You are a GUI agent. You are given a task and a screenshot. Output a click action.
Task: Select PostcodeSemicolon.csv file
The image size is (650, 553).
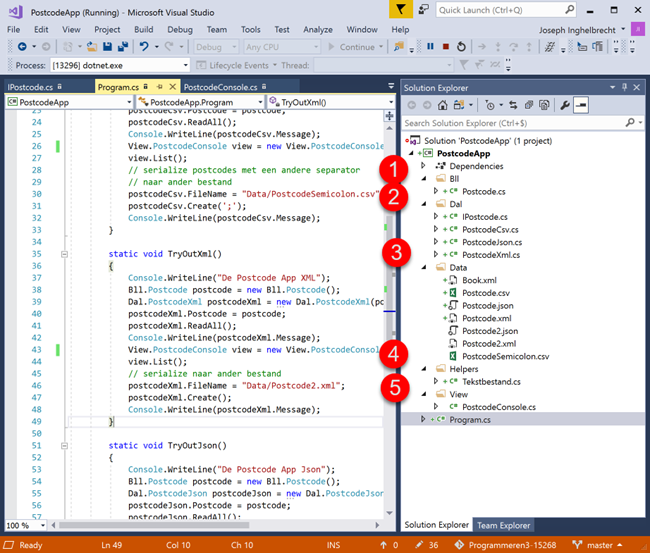(505, 356)
